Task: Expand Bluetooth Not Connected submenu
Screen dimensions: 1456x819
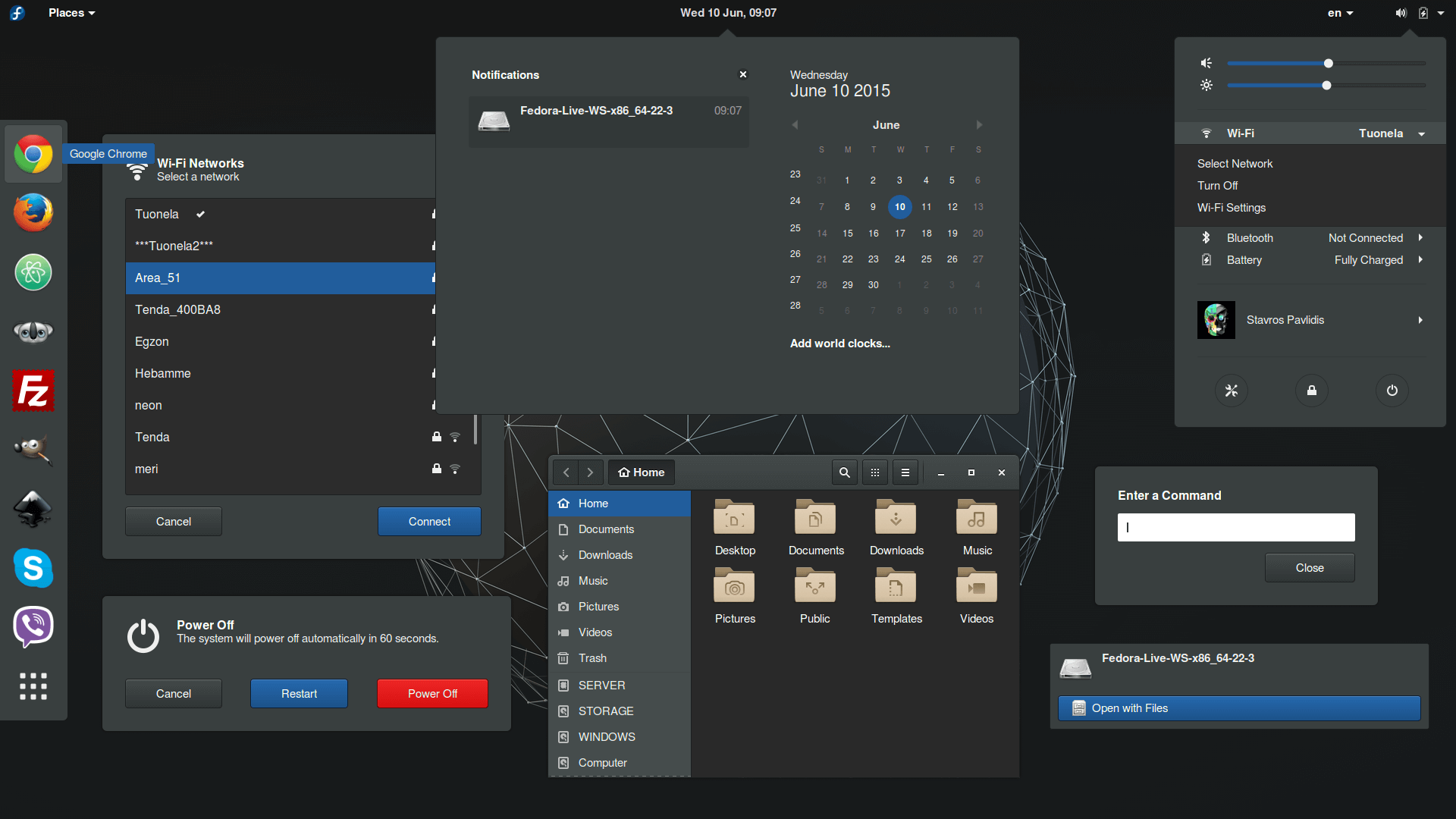Action: [1420, 238]
